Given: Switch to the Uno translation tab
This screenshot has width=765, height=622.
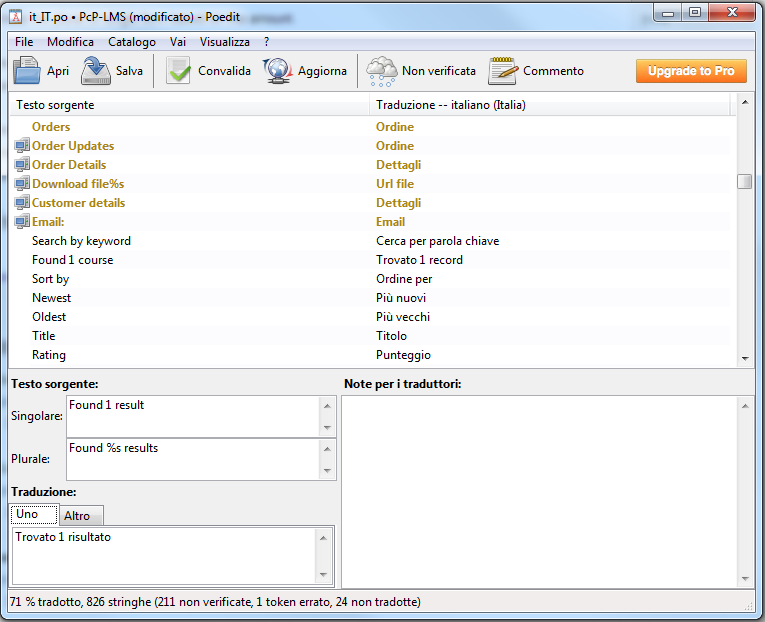Looking at the screenshot, I should tap(34, 514).
